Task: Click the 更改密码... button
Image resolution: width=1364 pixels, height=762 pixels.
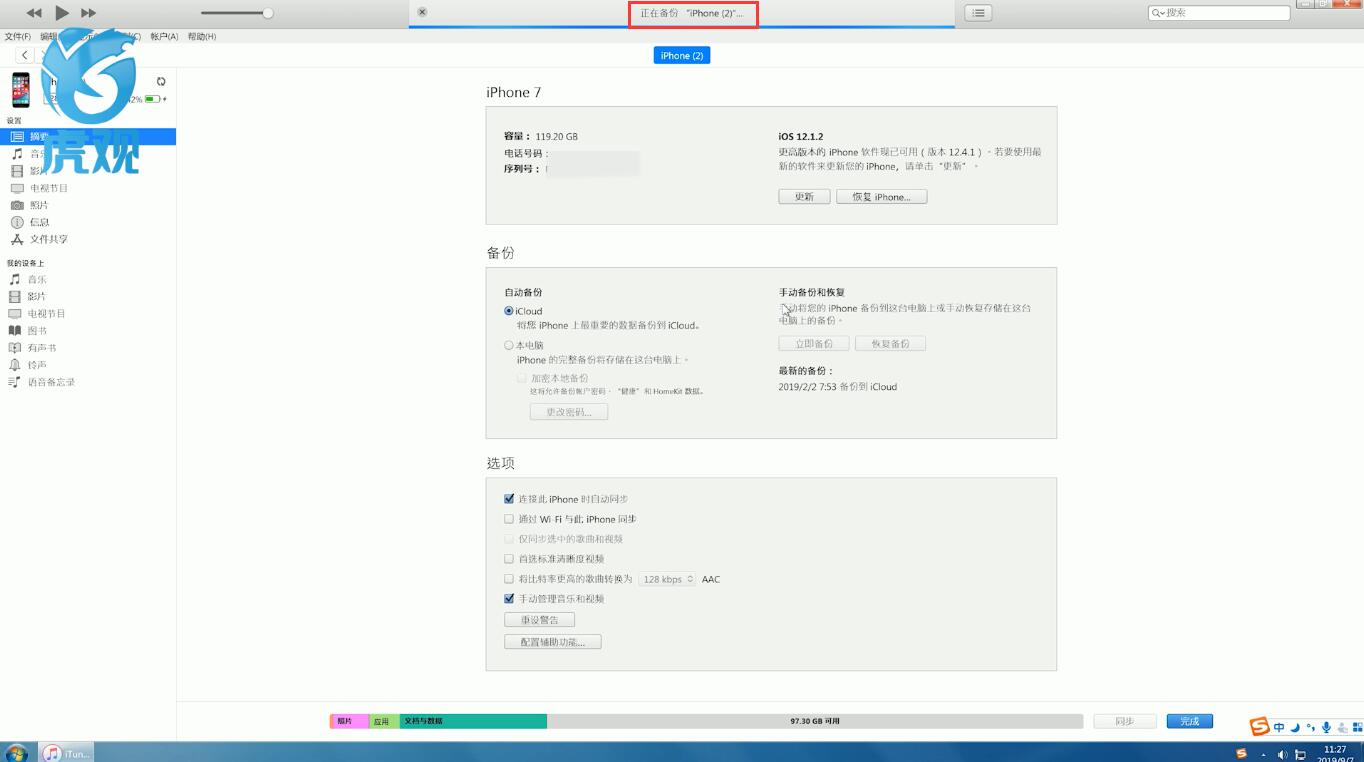Action: click(x=569, y=412)
